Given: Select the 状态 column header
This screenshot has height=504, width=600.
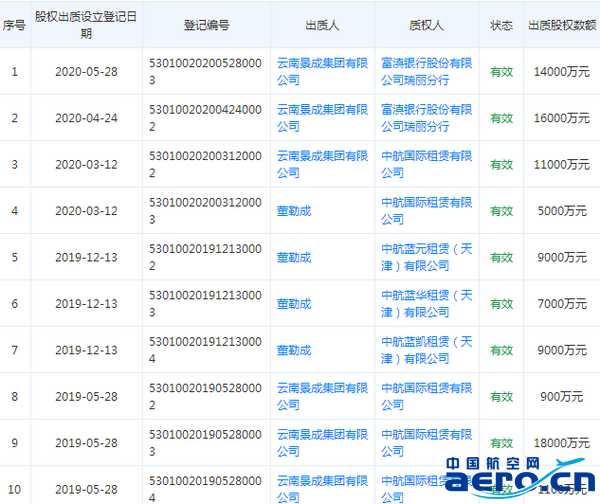Looking at the screenshot, I should pos(501,25).
